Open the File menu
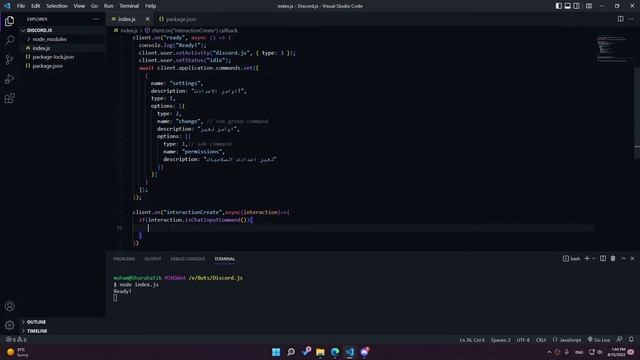640x360 pixels. [21, 6]
